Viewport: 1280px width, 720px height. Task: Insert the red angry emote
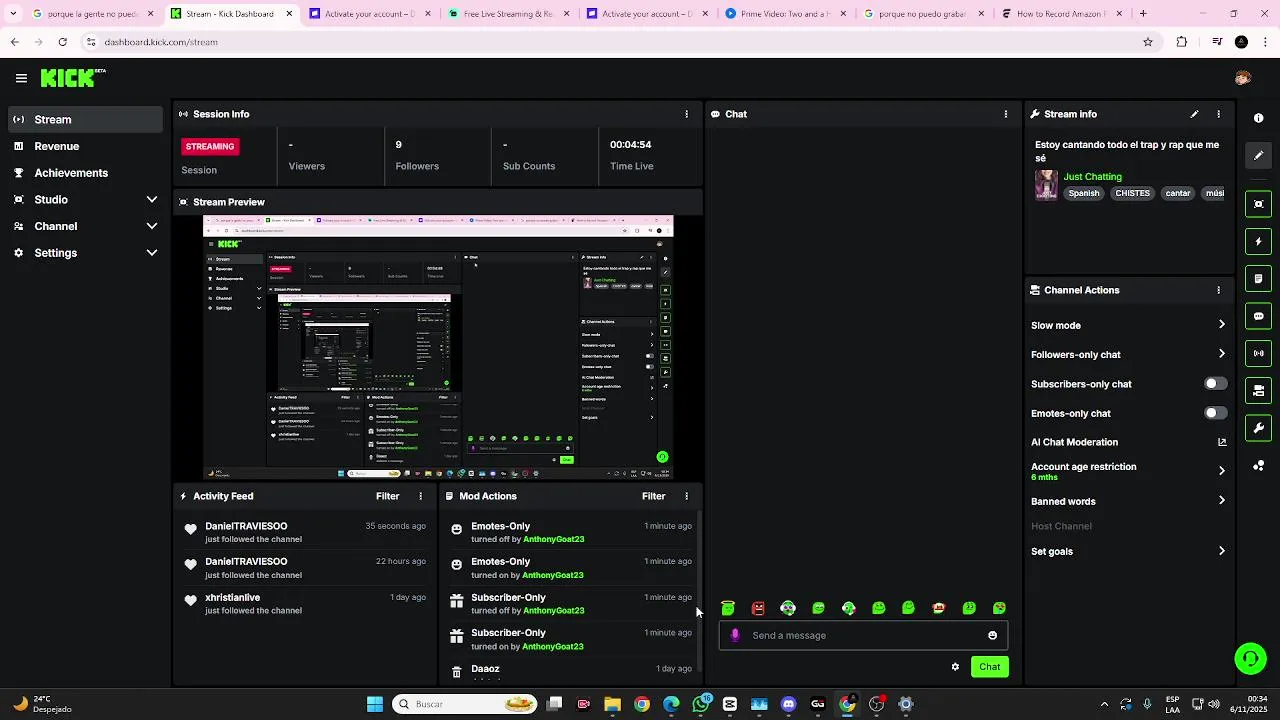[x=758, y=608]
